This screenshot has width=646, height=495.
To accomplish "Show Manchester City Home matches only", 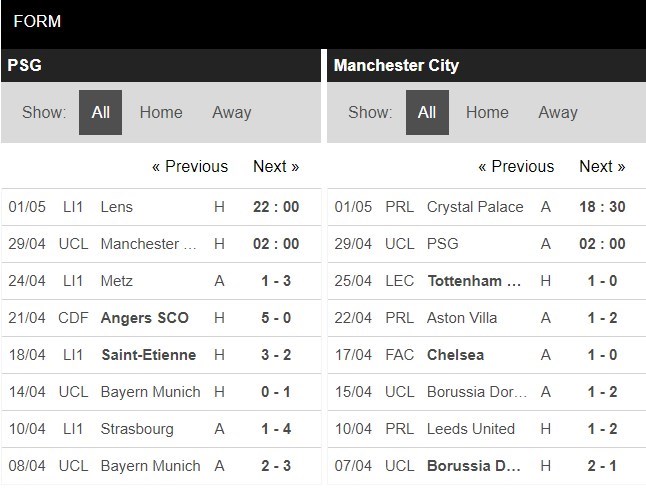I will click(487, 112).
